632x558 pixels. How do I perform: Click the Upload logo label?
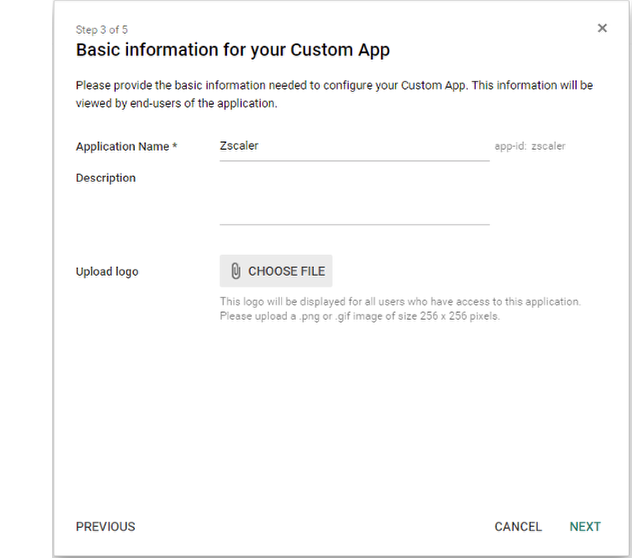pos(107,272)
